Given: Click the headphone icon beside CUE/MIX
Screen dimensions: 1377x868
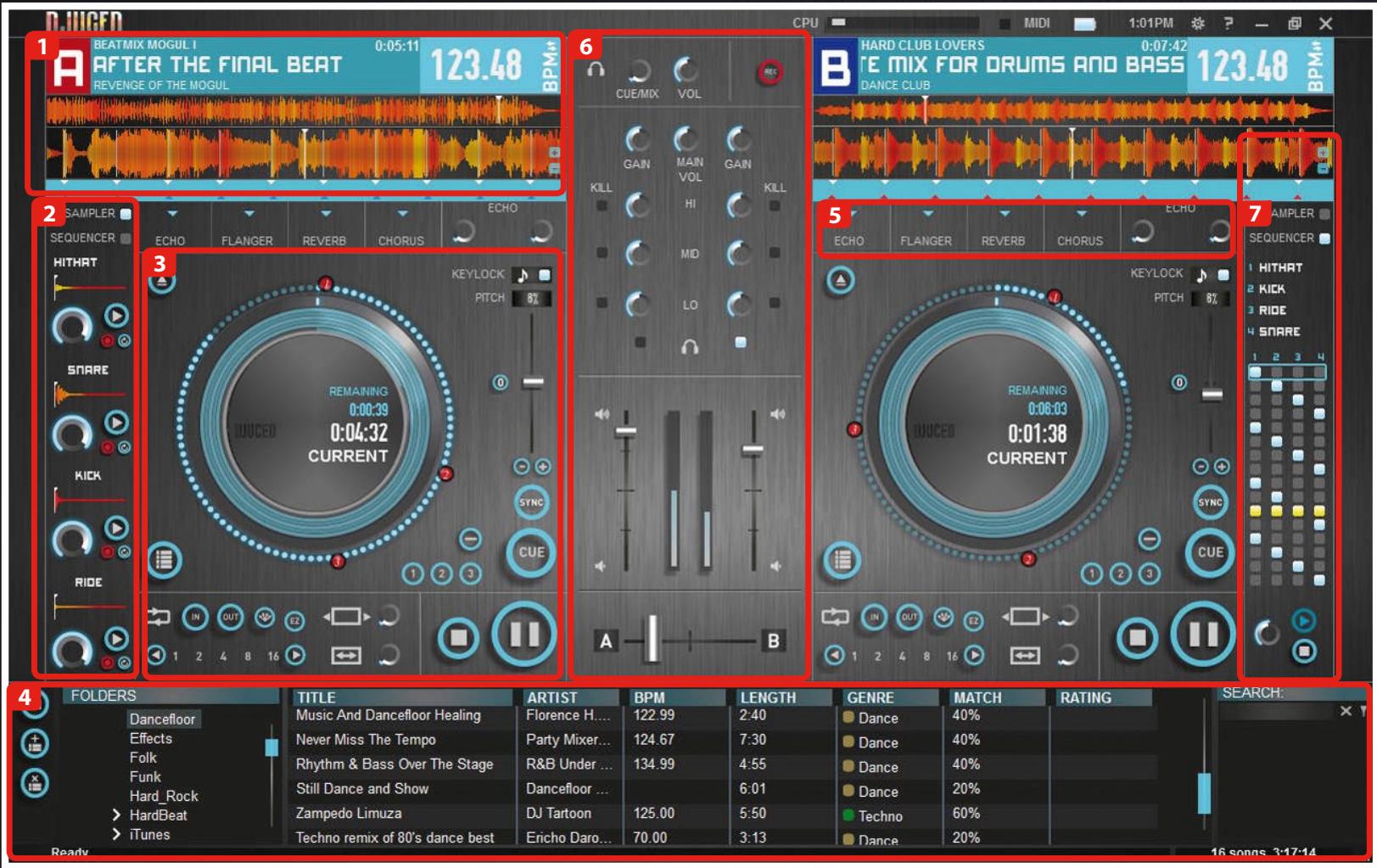Looking at the screenshot, I should tap(596, 70).
